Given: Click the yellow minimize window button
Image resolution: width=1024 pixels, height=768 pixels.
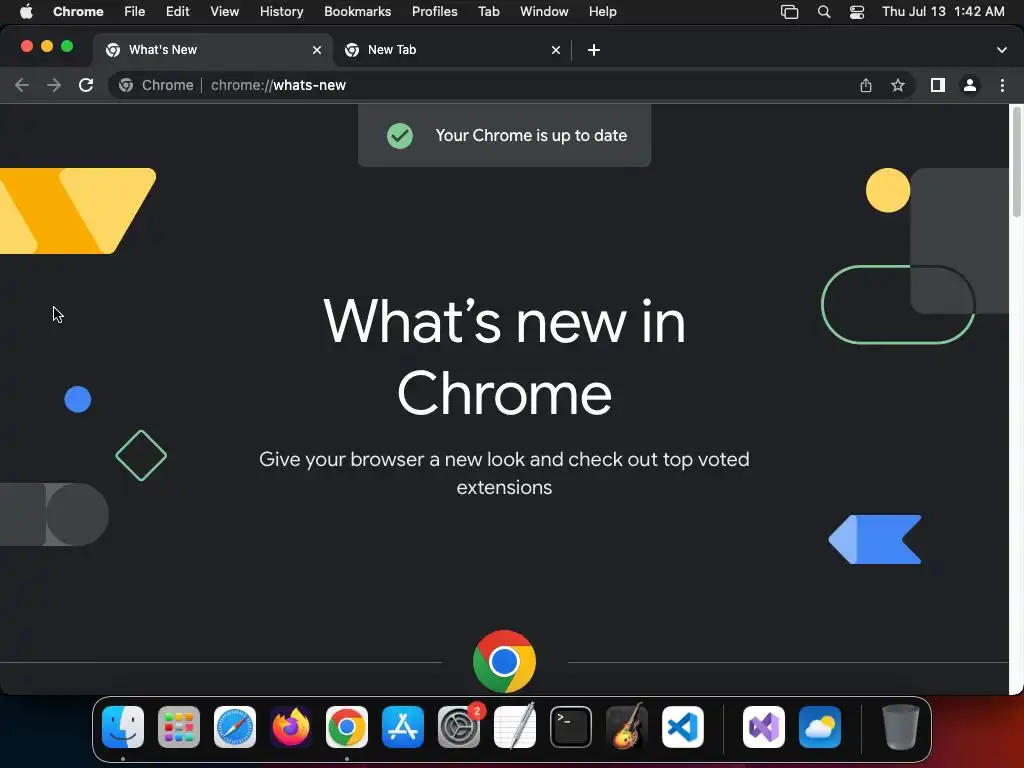Looking at the screenshot, I should point(47,46).
